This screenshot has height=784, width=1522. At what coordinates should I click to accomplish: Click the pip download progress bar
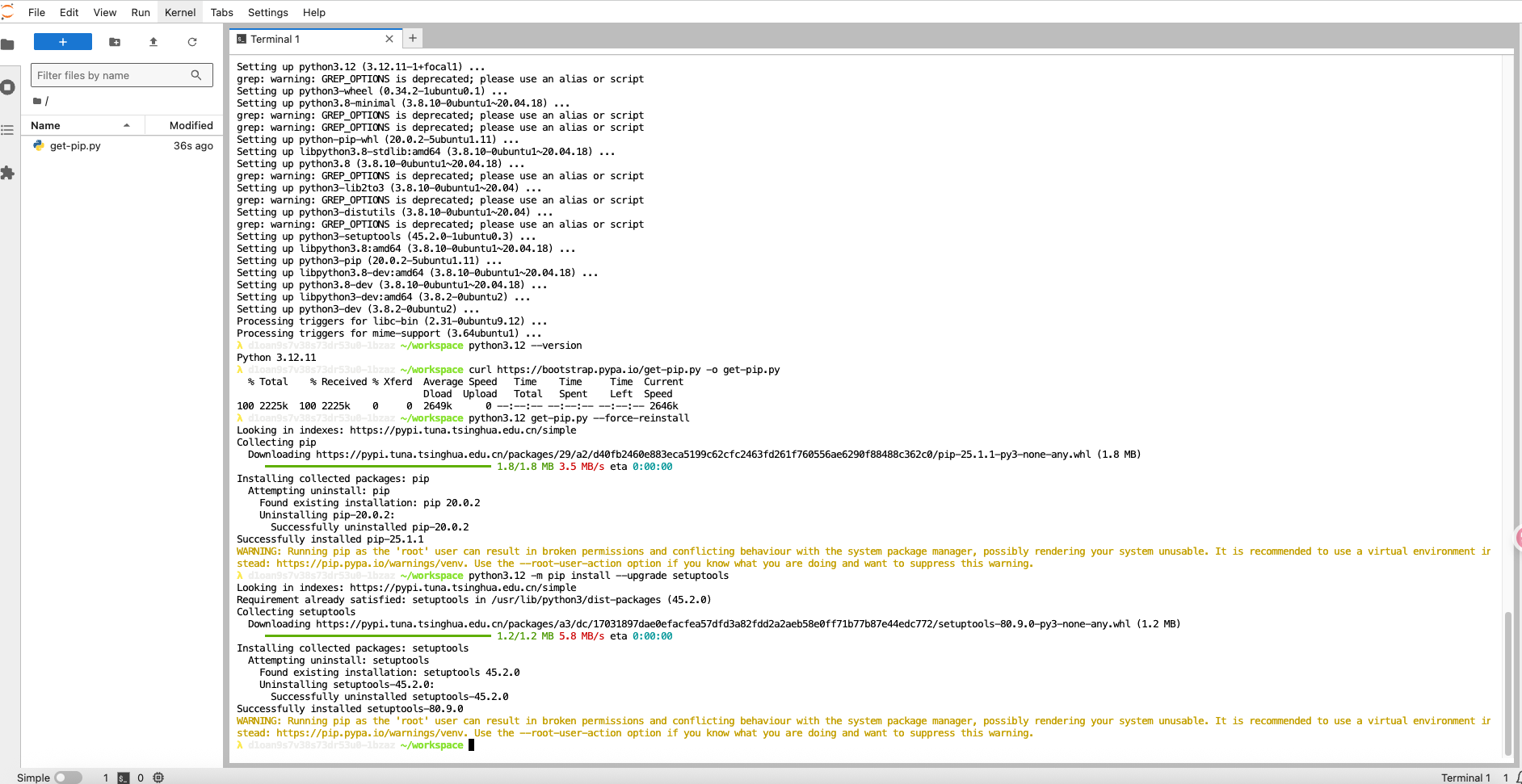point(377,467)
